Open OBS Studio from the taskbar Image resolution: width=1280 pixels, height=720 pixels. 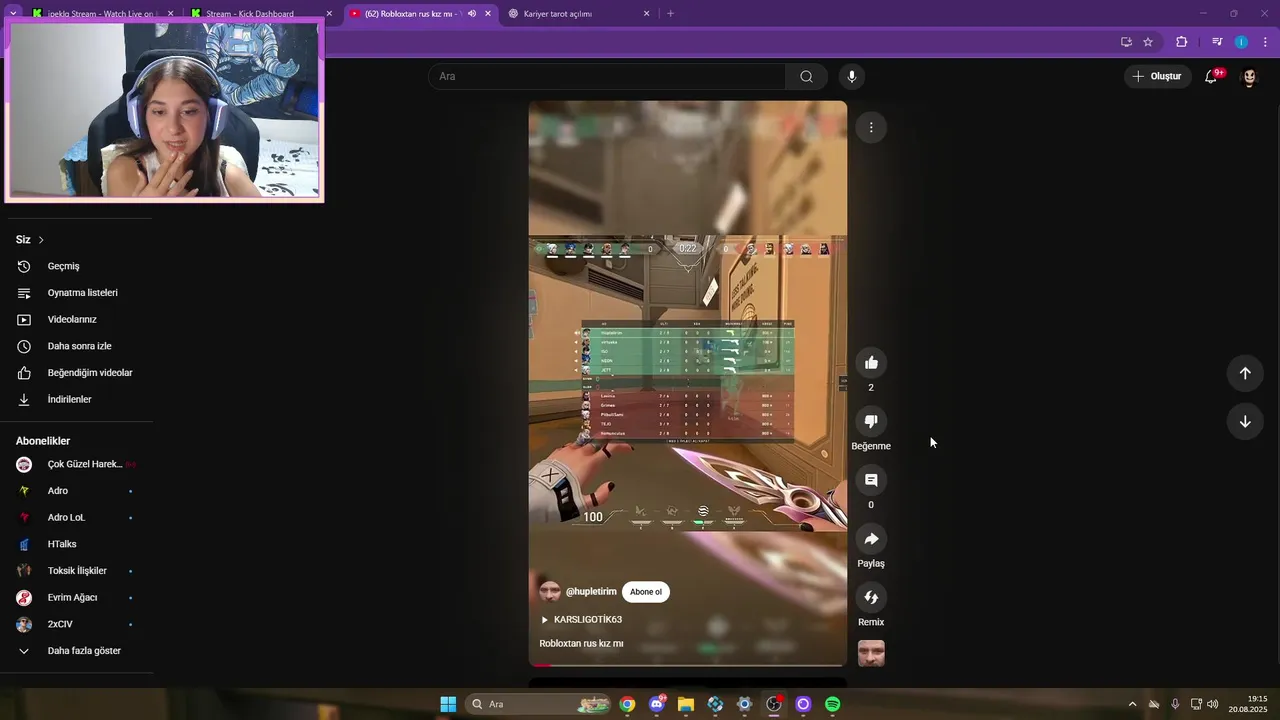coord(774,704)
